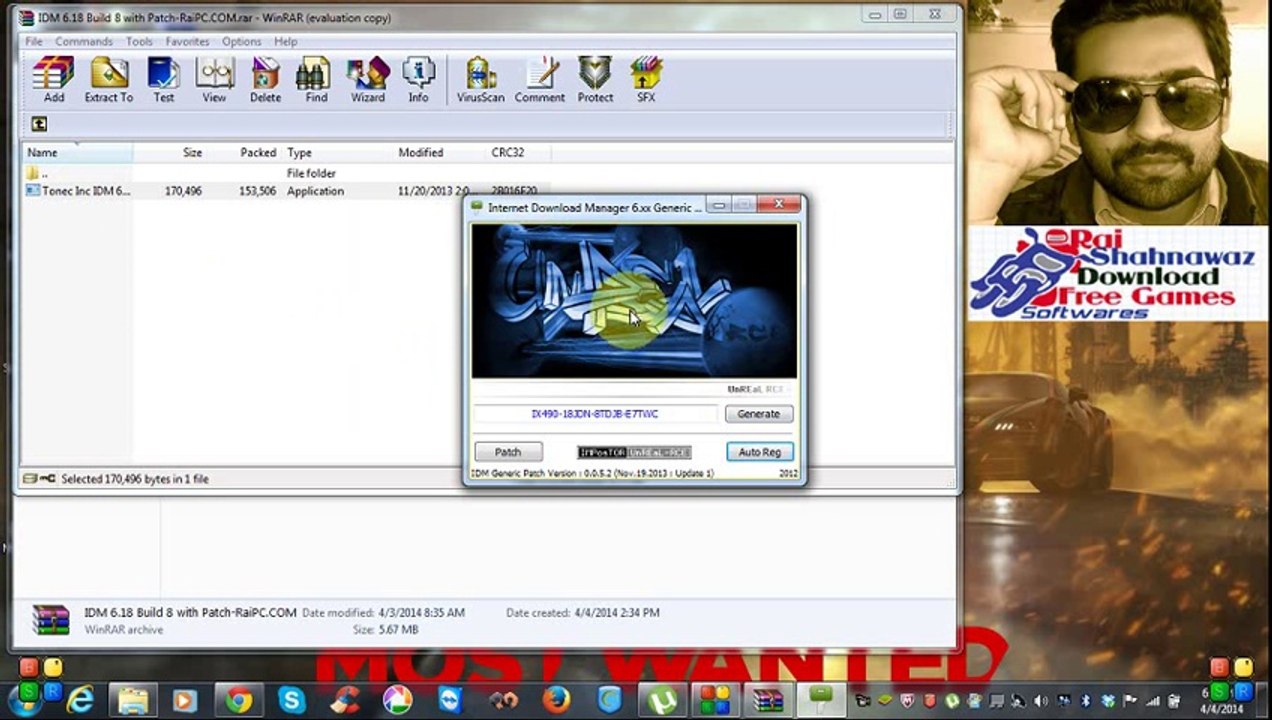Open the Favorites menu
Screen dimensions: 1272x720
coord(187,42)
